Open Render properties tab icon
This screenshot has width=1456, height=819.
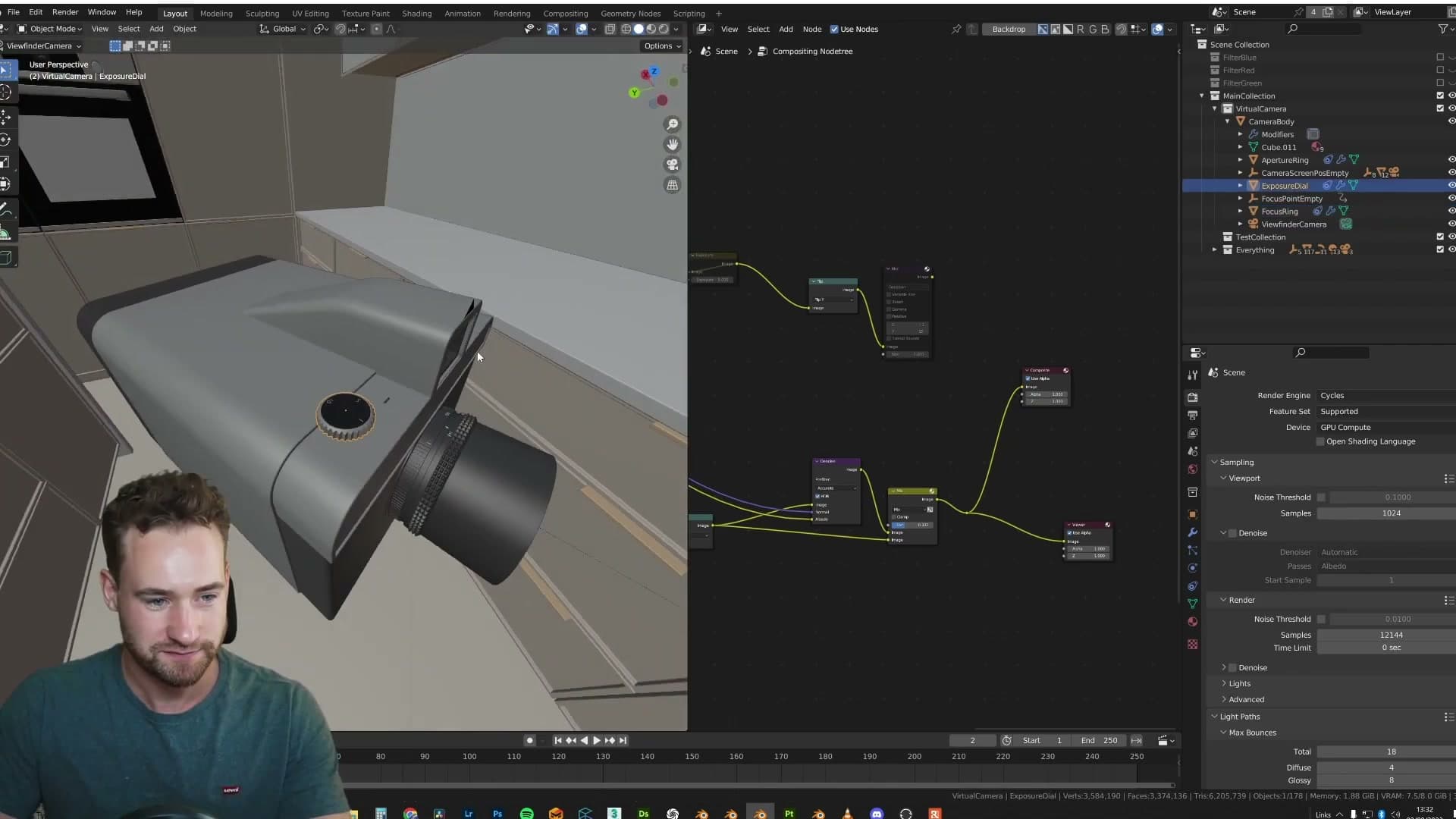tap(1193, 397)
